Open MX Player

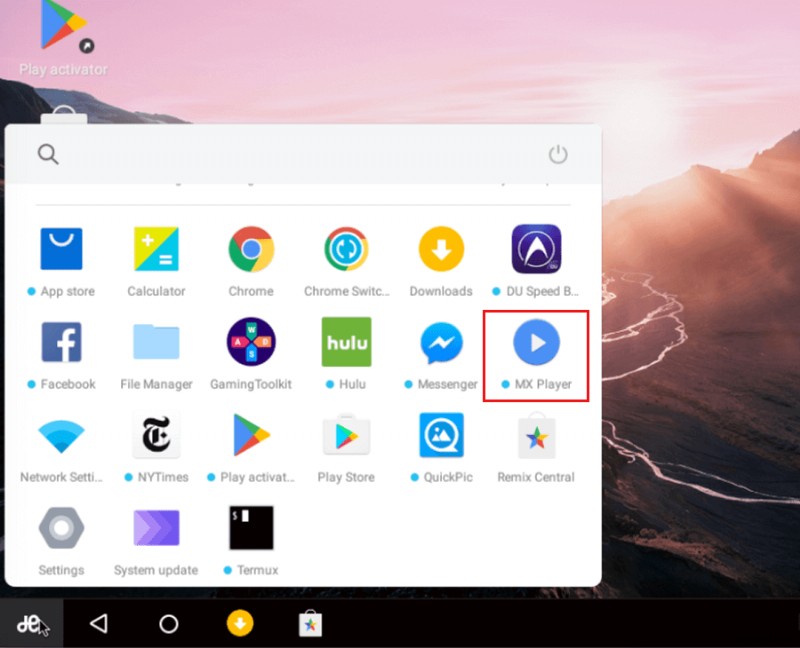[535, 343]
